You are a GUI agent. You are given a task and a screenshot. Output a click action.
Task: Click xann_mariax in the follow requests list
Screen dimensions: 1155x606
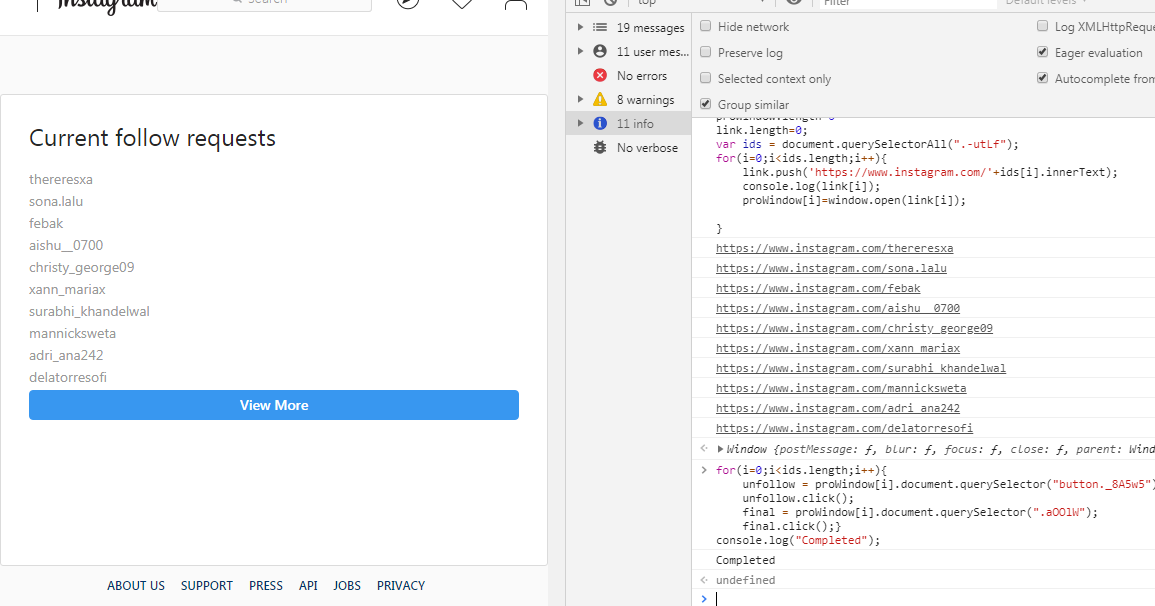pos(67,289)
